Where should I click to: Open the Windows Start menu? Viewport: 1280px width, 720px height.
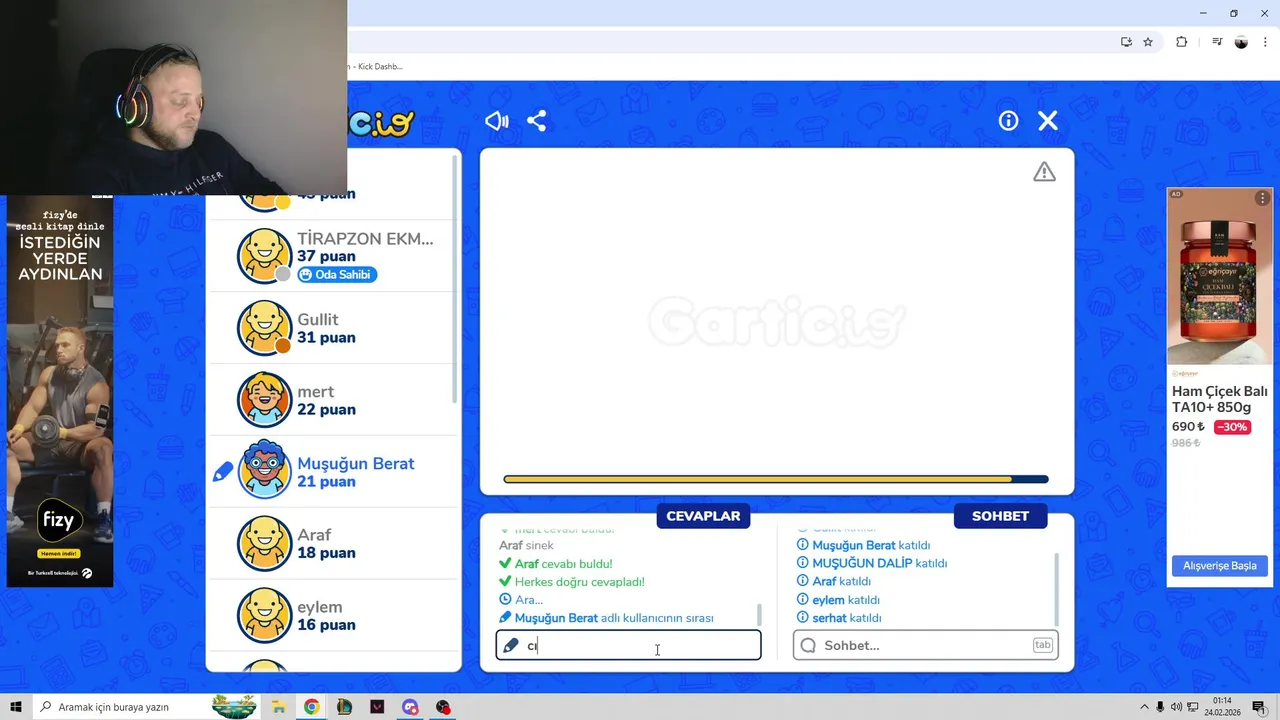point(16,707)
